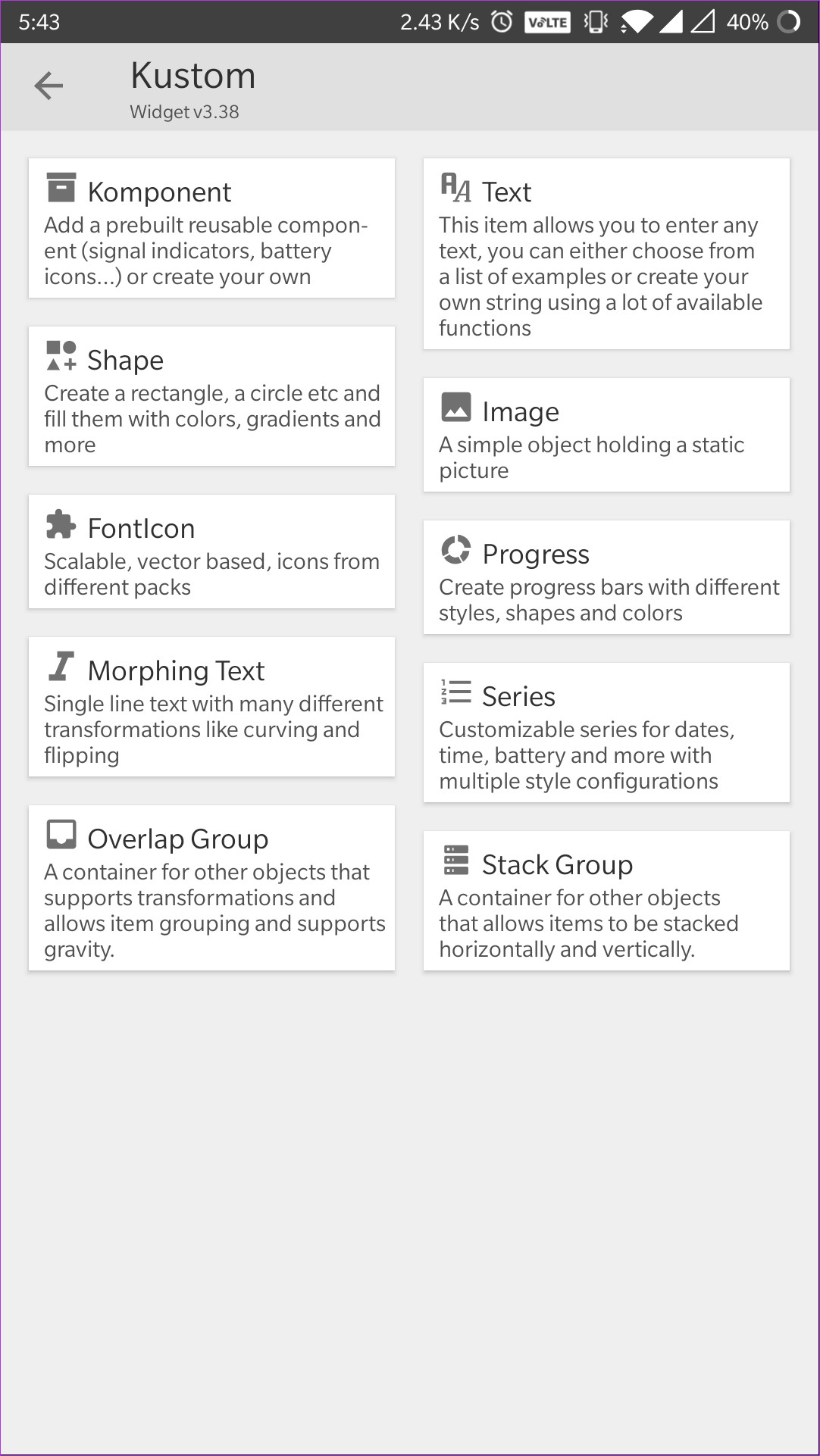Tap the Stack Group stacked rows icon

(x=456, y=860)
